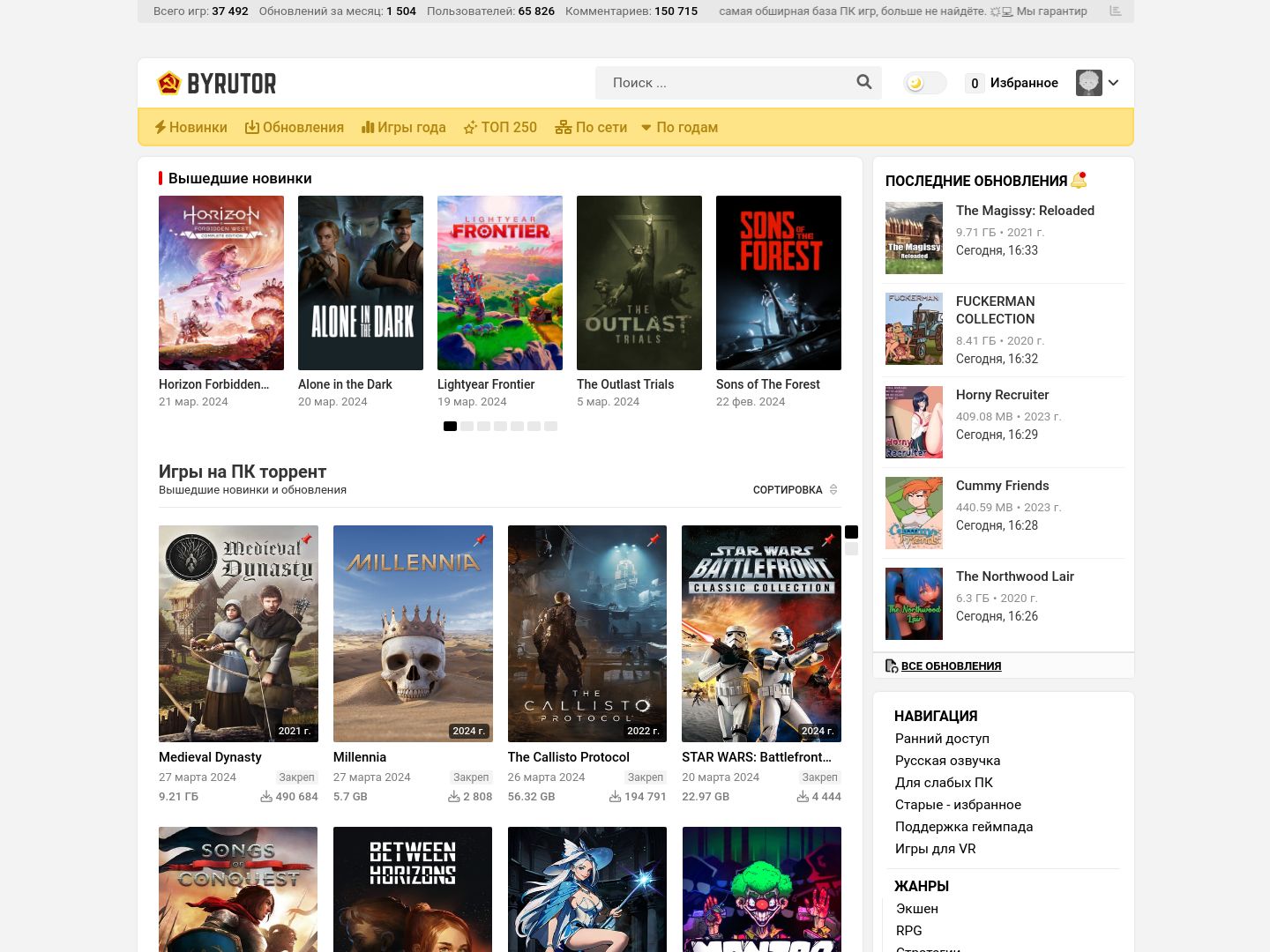
Task: Open the user avatar dropdown arrow
Action: click(x=1114, y=83)
